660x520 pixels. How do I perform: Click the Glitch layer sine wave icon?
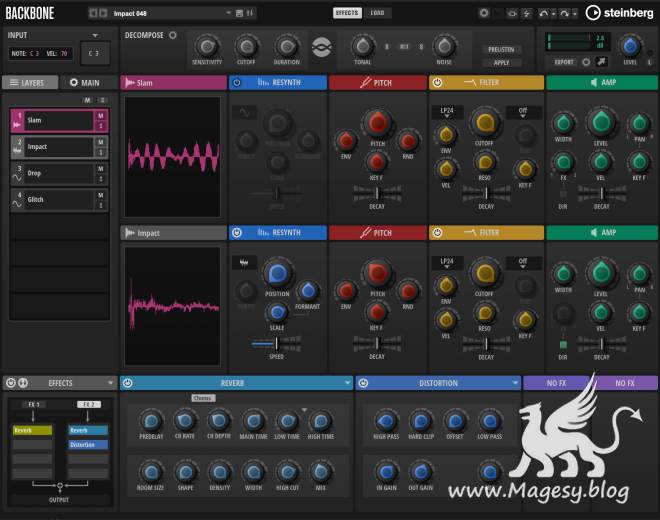(17, 204)
